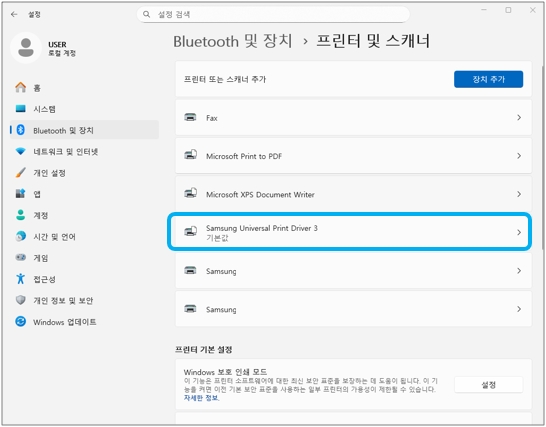Viewport: 546px width, 427px height.
Task: Expand the Fax chevron
Action: pyautogui.click(x=519, y=118)
